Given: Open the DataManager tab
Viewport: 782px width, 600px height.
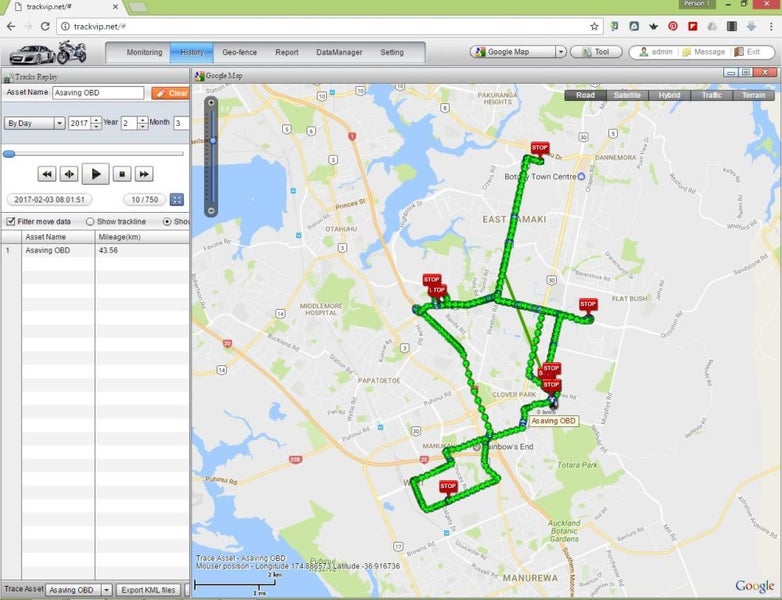Looking at the screenshot, I should 339,52.
